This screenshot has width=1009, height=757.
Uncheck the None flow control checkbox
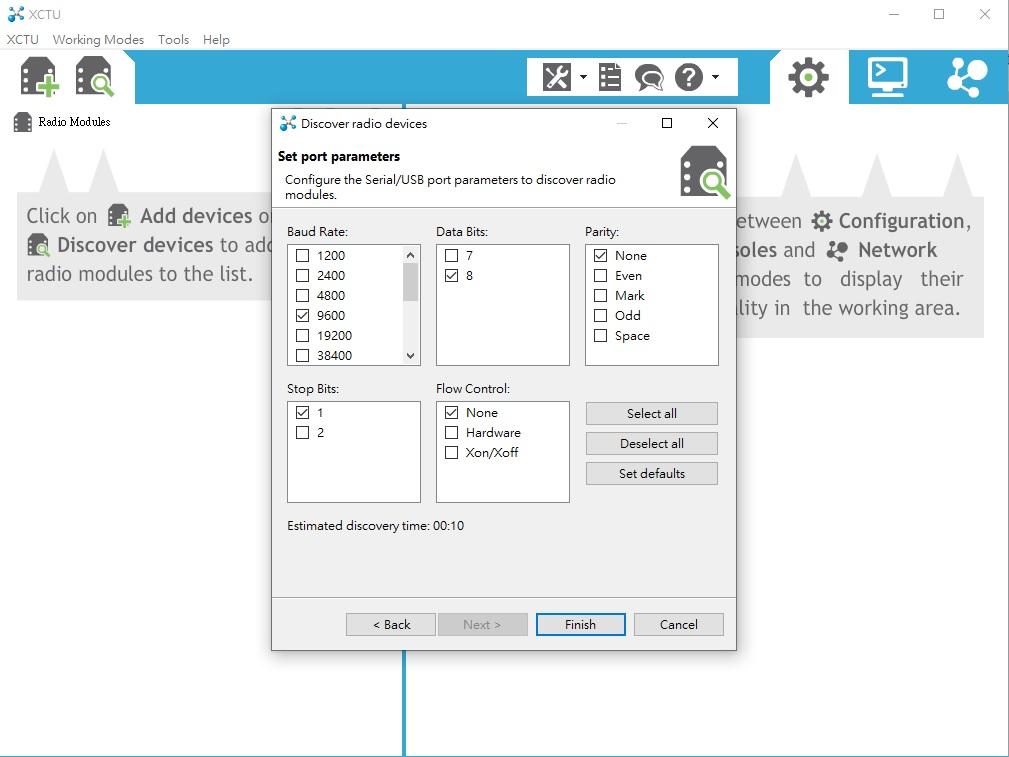452,413
